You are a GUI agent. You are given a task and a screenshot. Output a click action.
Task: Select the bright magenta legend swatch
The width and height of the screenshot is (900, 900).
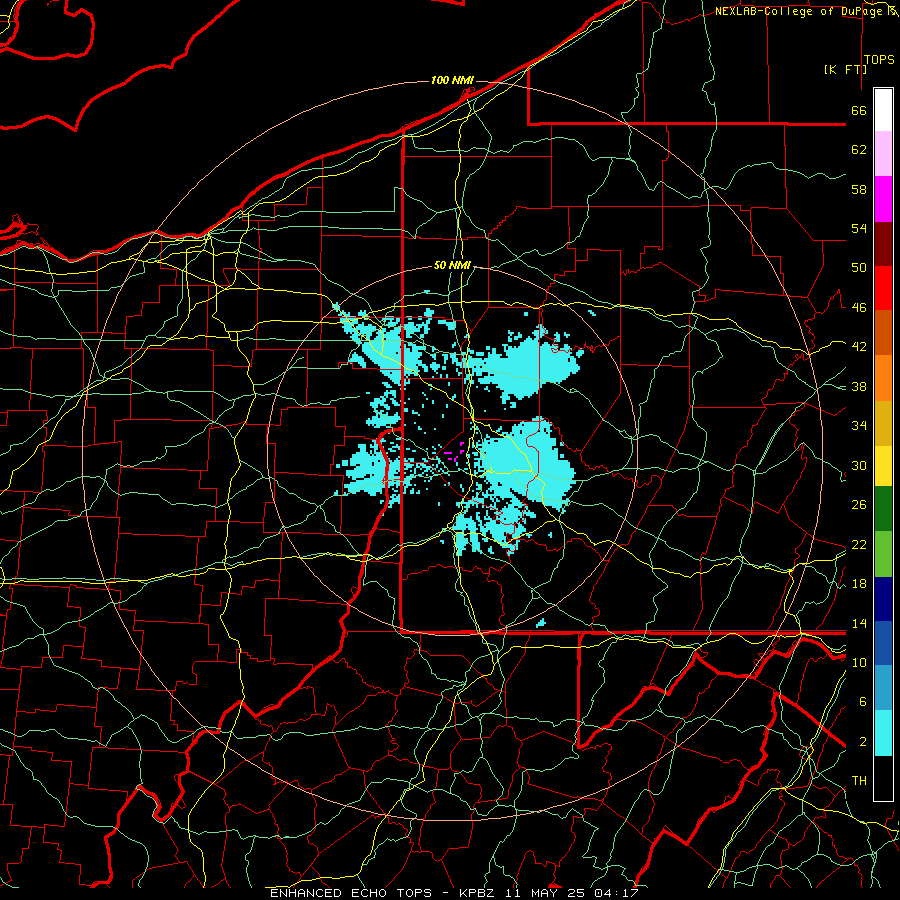[x=883, y=199]
